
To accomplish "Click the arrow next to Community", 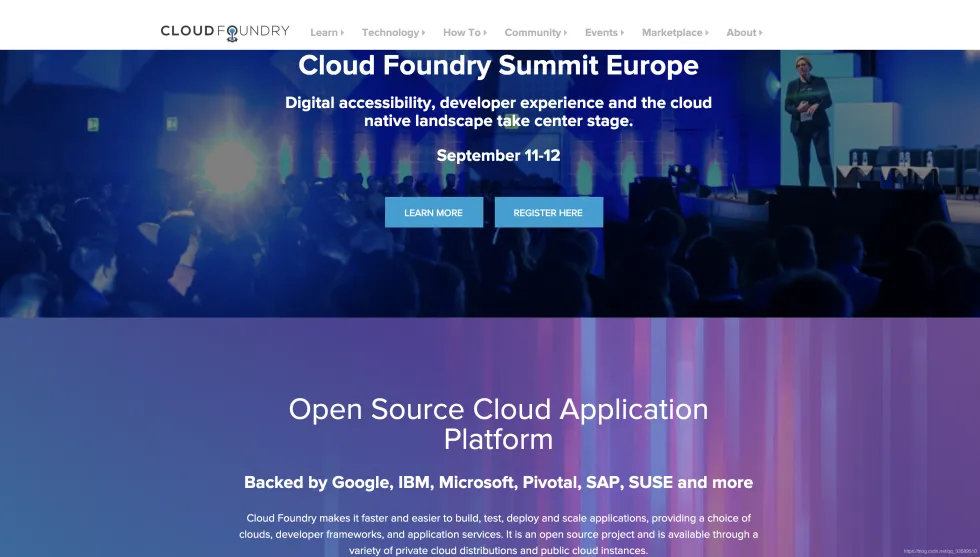I will tap(565, 33).
